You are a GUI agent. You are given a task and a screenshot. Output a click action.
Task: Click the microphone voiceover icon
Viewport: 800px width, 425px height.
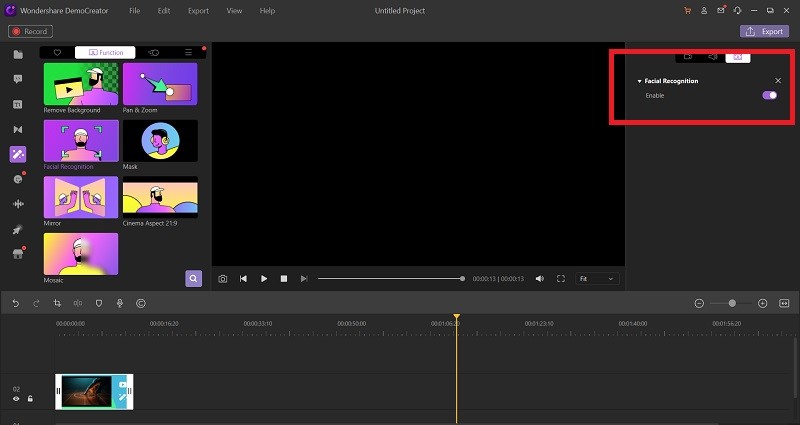click(x=119, y=304)
